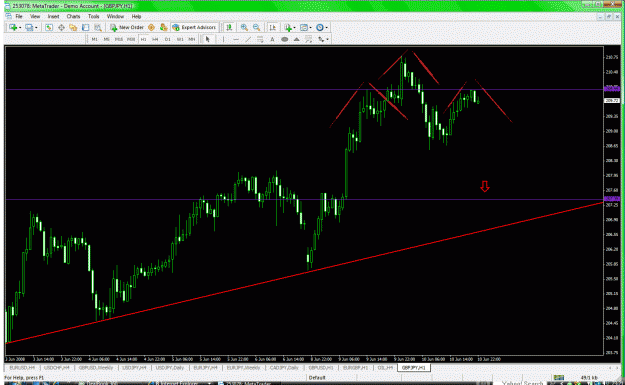
Task: Switch to the GBPUSD,Weekly chart tab
Action: click(x=96, y=367)
